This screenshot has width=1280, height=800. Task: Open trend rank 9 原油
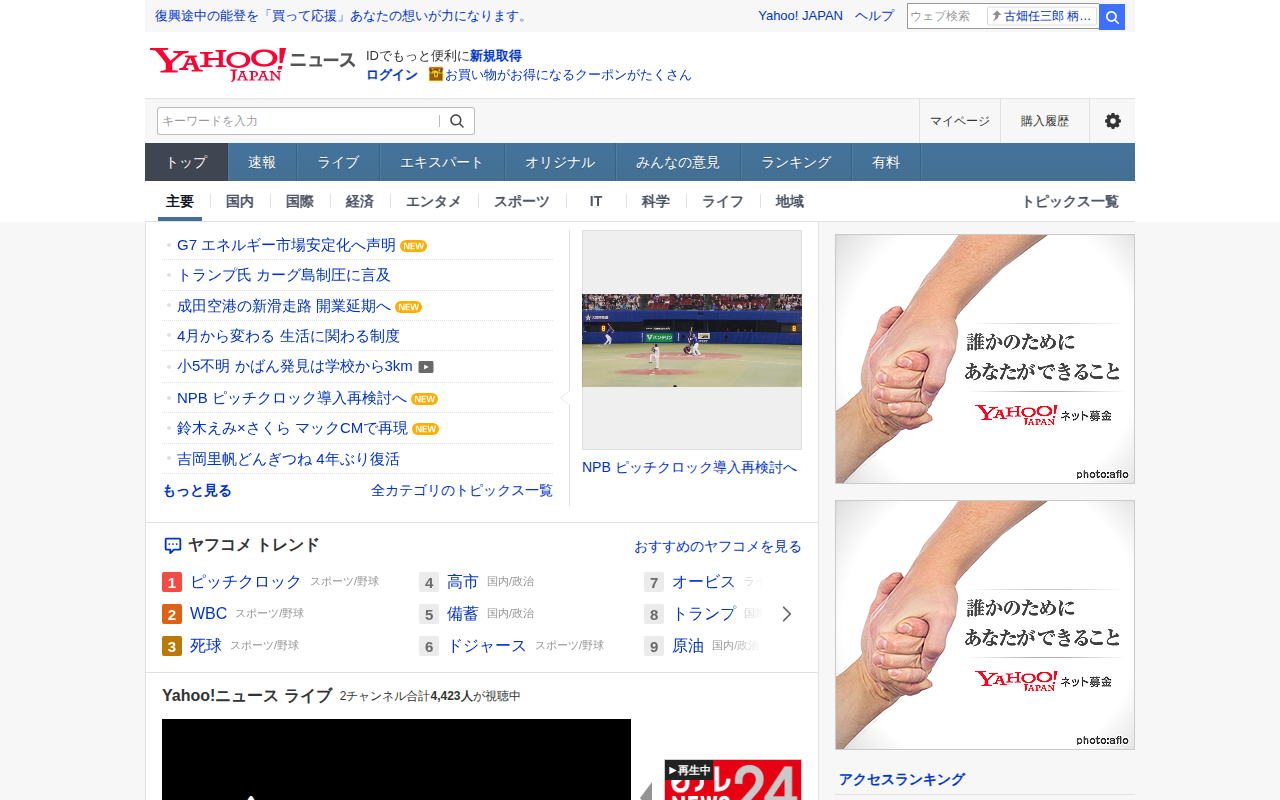688,646
